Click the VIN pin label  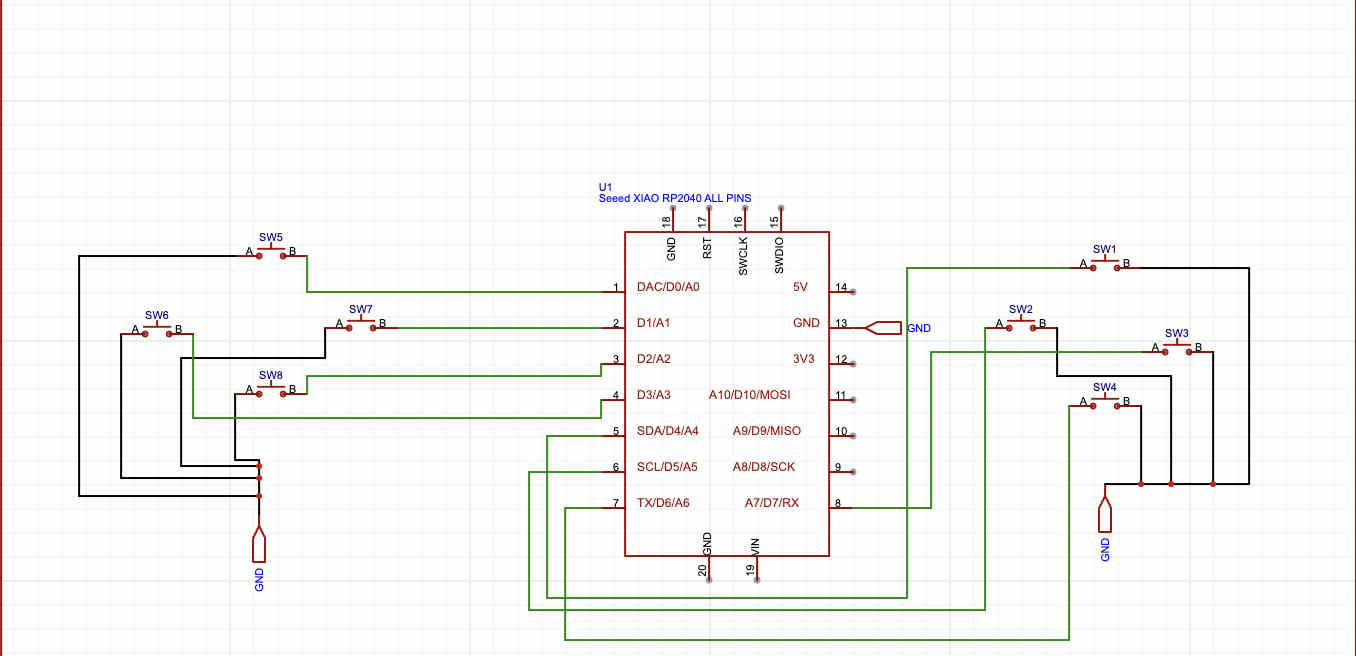tap(756, 547)
